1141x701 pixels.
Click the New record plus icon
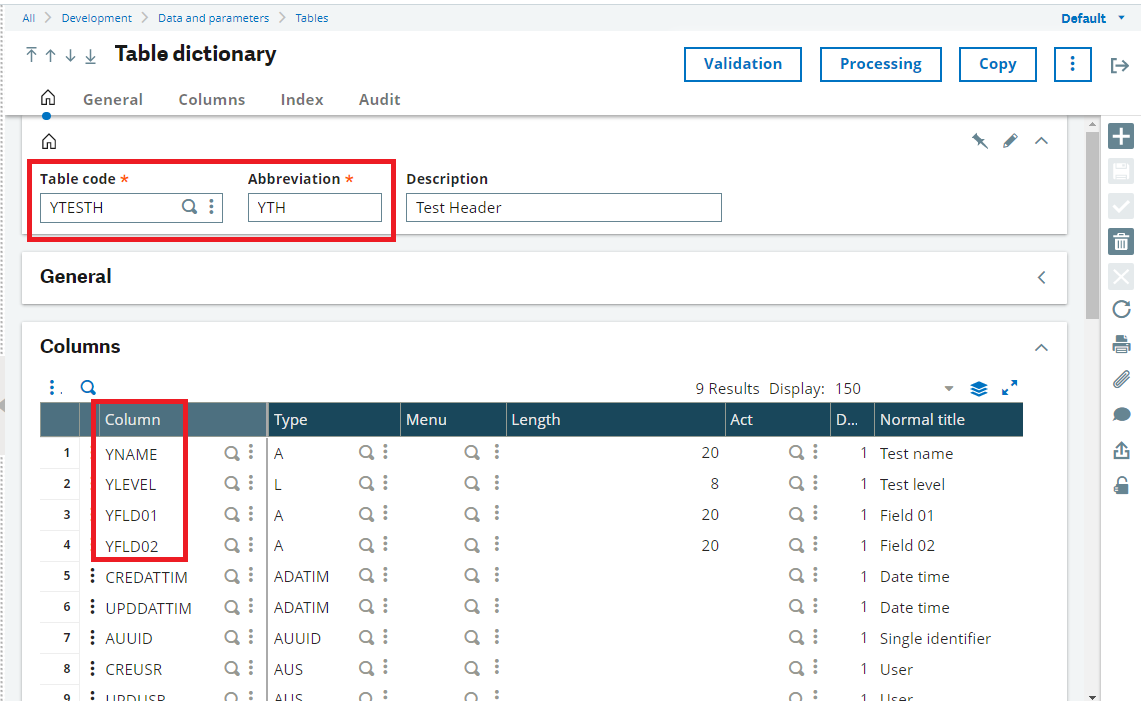pos(1121,137)
